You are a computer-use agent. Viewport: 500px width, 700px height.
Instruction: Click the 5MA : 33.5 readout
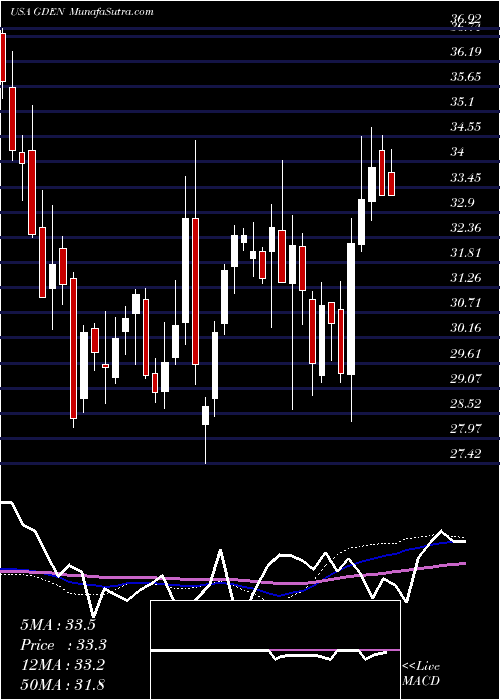click(x=58, y=625)
